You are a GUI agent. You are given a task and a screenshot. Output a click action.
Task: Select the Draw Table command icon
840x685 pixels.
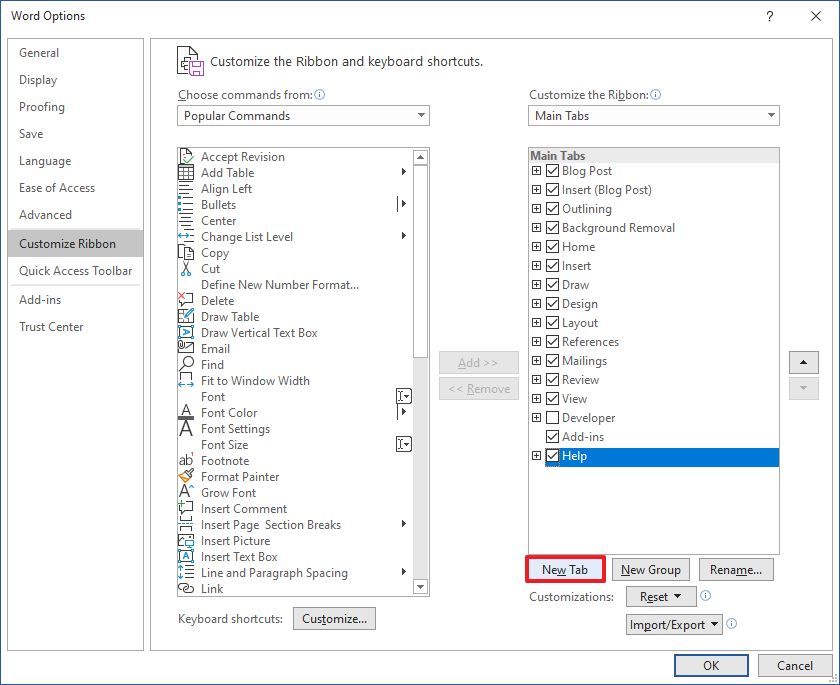pyautogui.click(x=187, y=317)
